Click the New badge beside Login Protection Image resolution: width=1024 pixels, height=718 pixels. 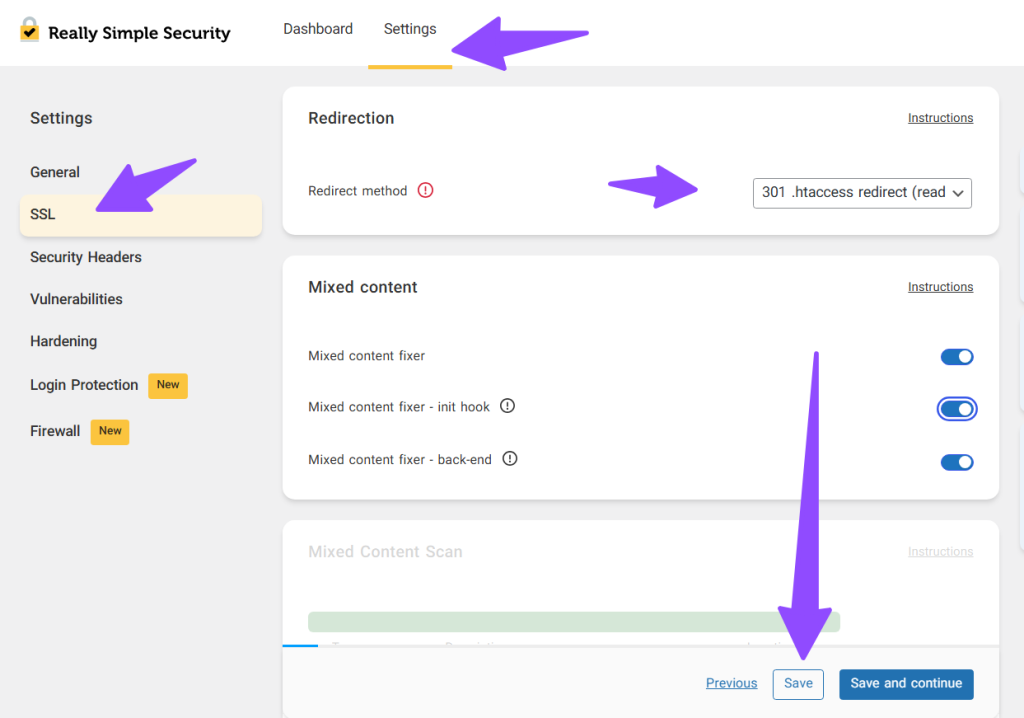coord(168,385)
